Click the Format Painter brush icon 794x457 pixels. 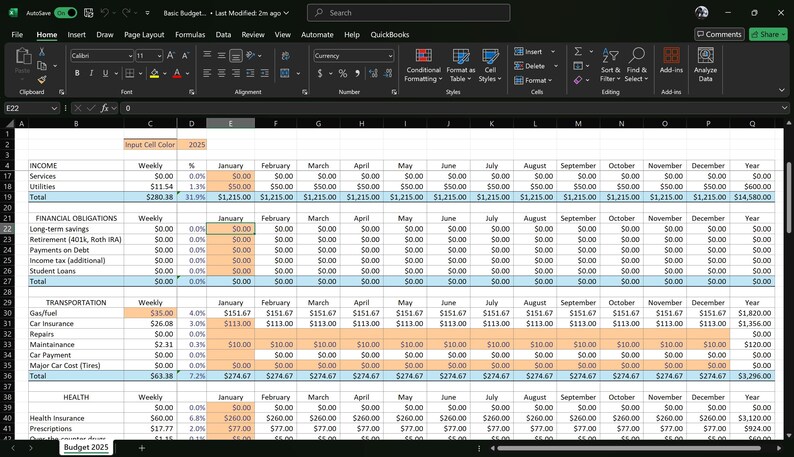coord(42,80)
